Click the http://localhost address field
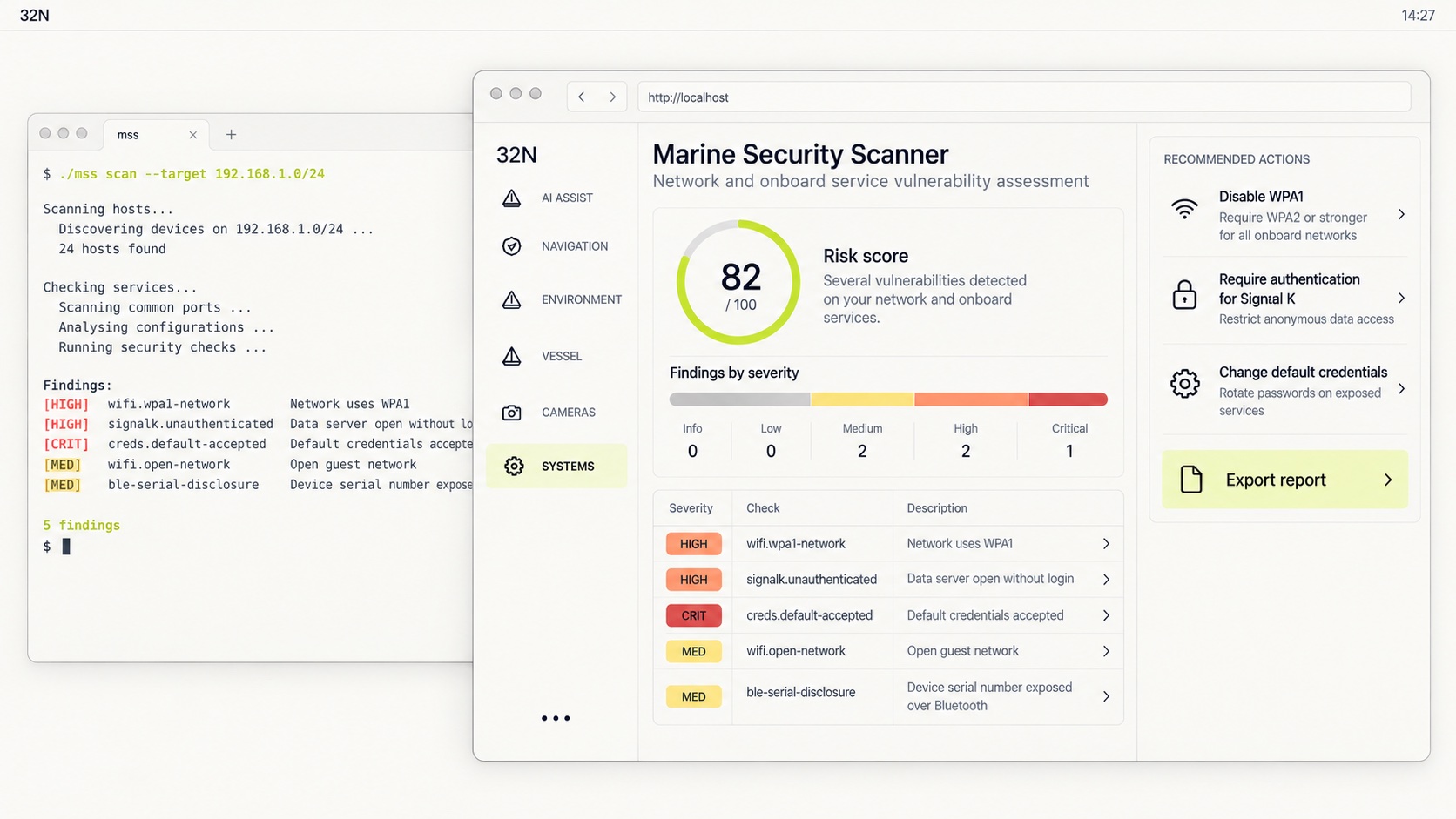Viewport: 1456px width, 819px height. [1024, 97]
